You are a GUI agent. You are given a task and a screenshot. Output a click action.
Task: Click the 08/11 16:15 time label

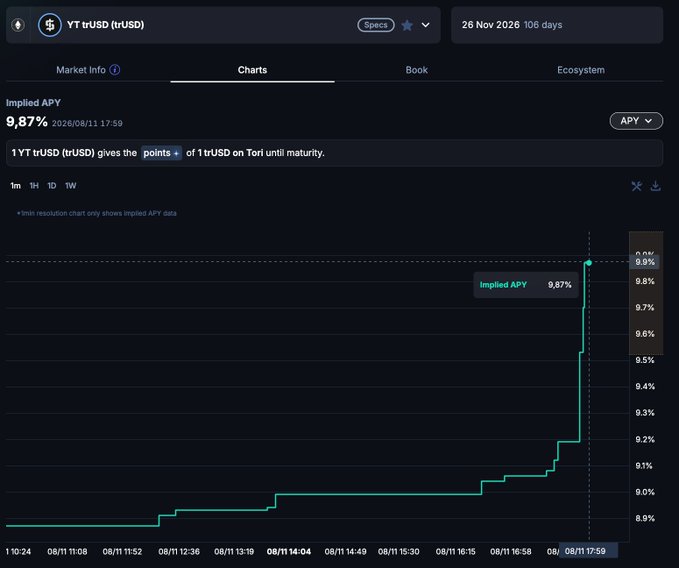click(x=456, y=552)
